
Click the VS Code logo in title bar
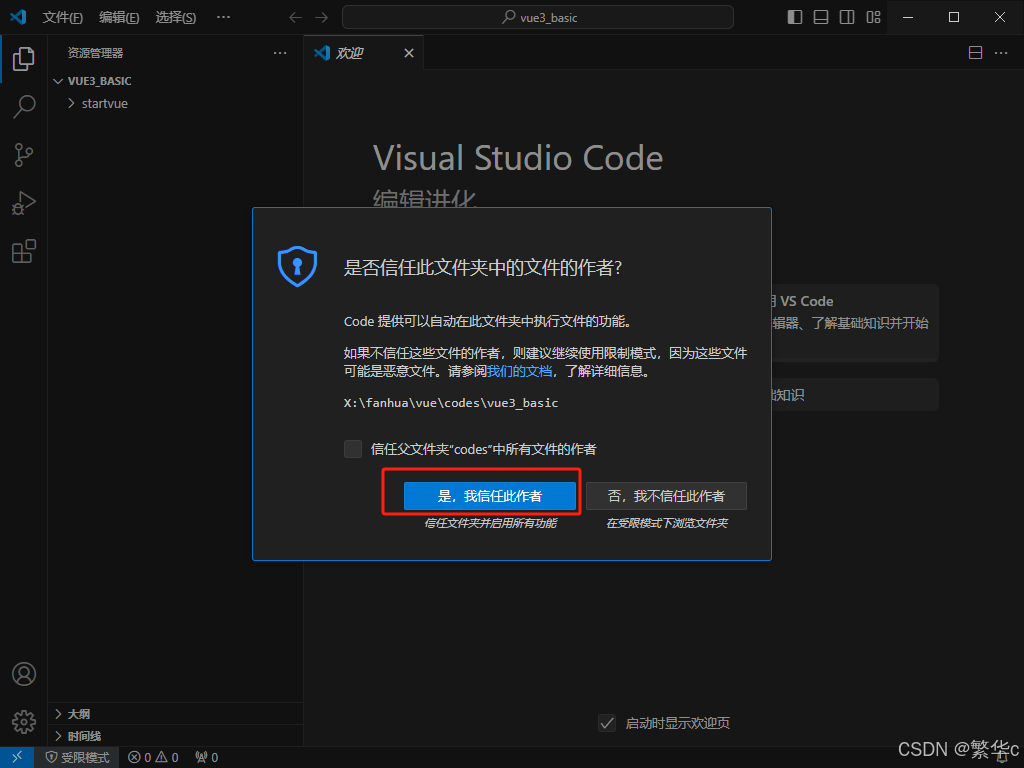(x=18, y=17)
